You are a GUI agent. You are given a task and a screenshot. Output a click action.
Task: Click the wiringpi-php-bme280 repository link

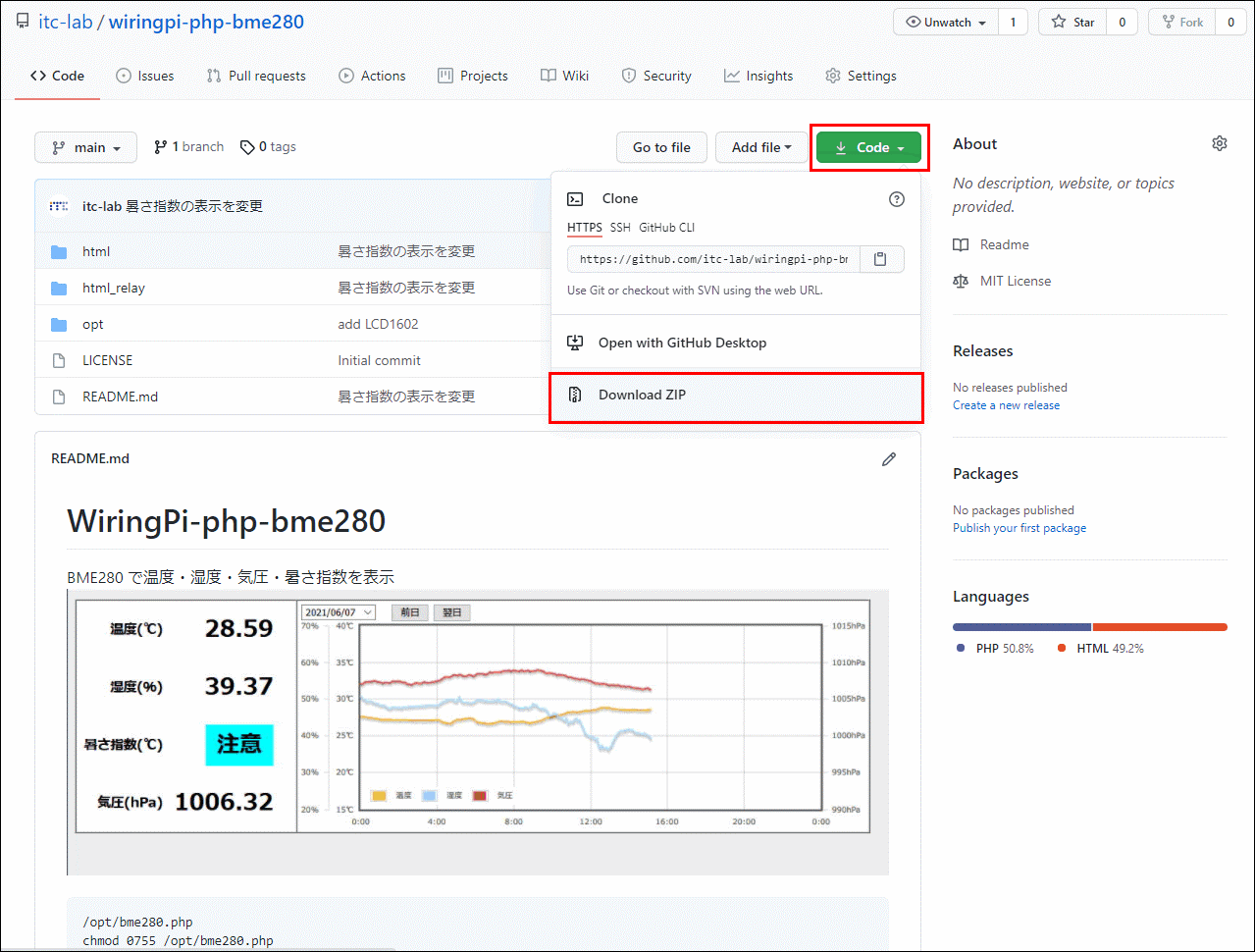click(x=206, y=22)
